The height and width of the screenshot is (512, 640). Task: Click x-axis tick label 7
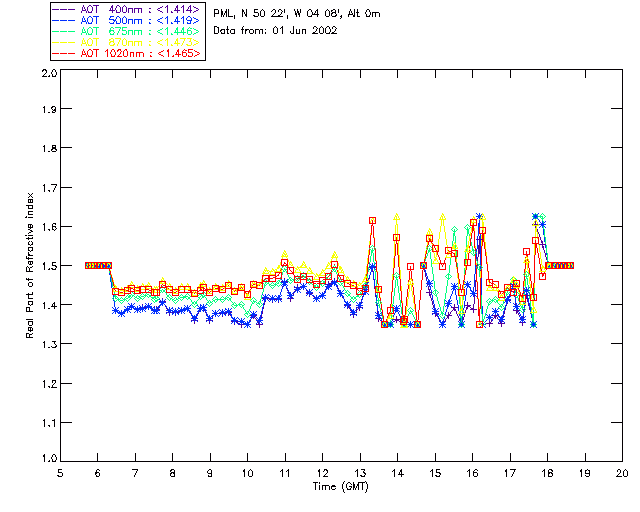[x=135, y=473]
